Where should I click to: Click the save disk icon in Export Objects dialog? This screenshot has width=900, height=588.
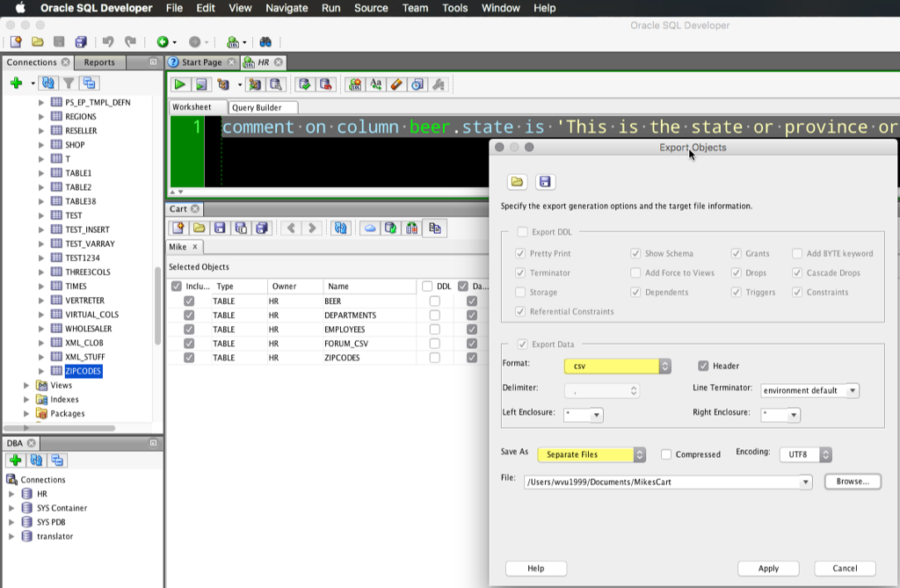click(544, 182)
